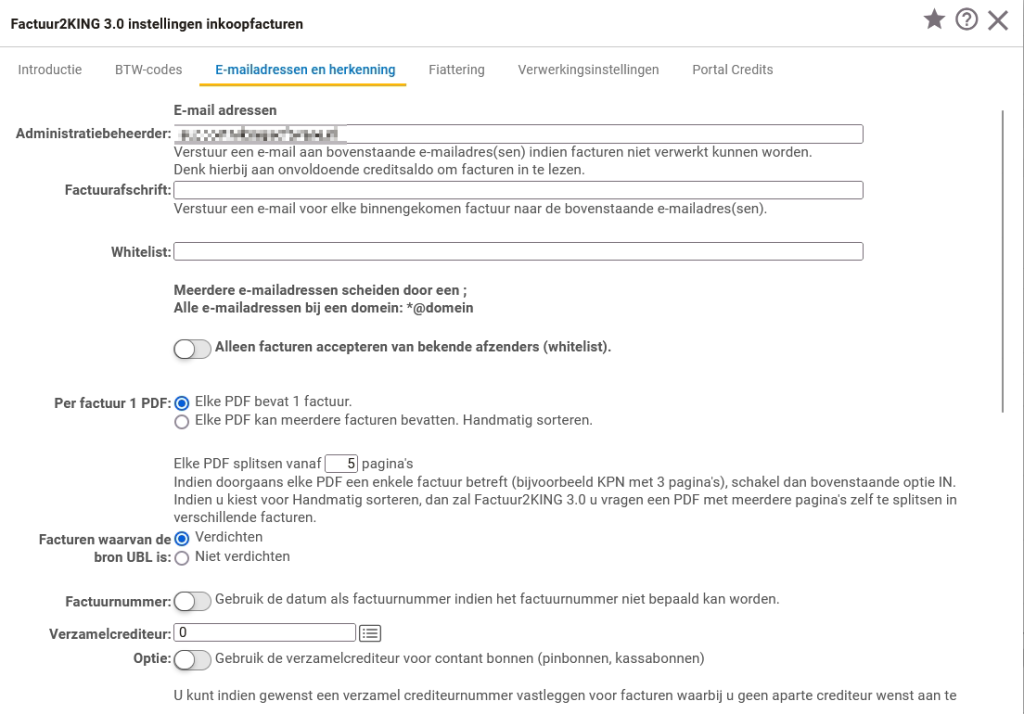Toggle whitelist-only acceptance of known senders
The width and height of the screenshot is (1024, 714).
192,348
